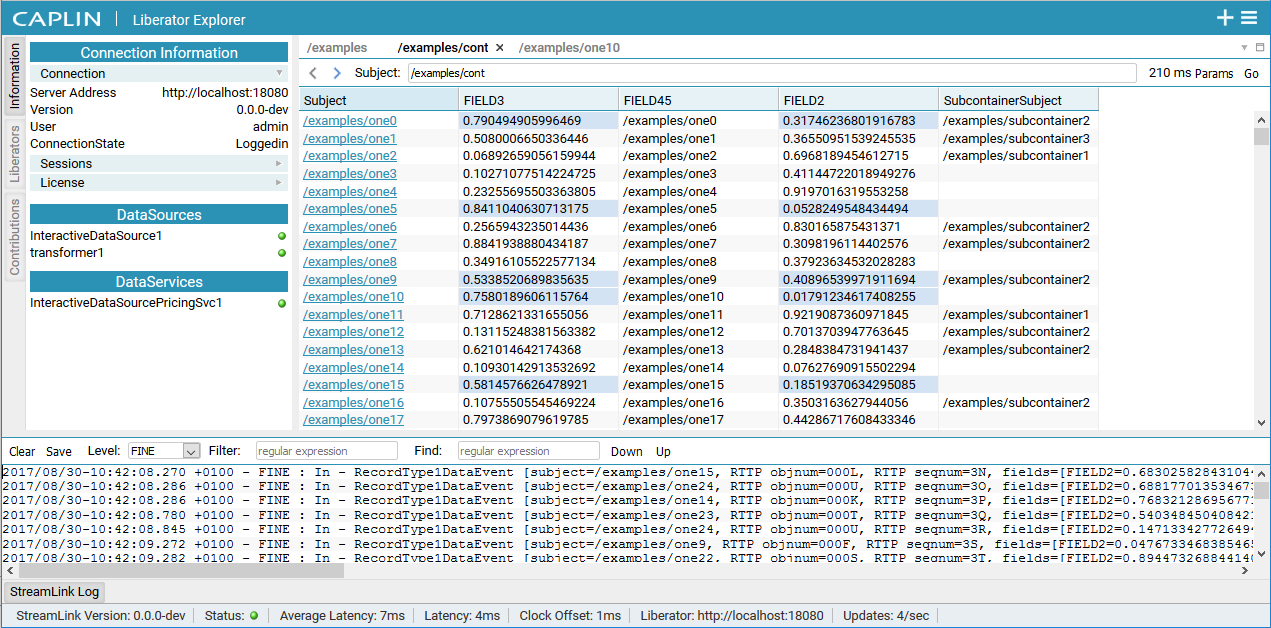Expand the License section
This screenshot has height=628, width=1271.
click(160, 183)
